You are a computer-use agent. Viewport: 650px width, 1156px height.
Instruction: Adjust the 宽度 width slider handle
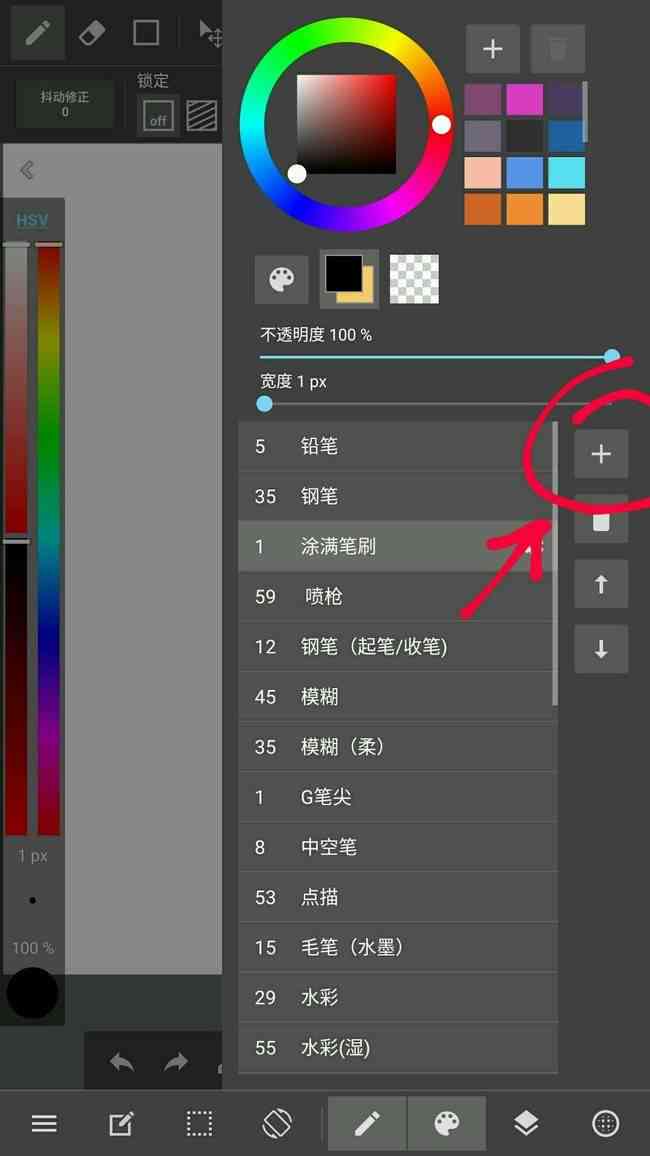pyautogui.click(x=265, y=403)
